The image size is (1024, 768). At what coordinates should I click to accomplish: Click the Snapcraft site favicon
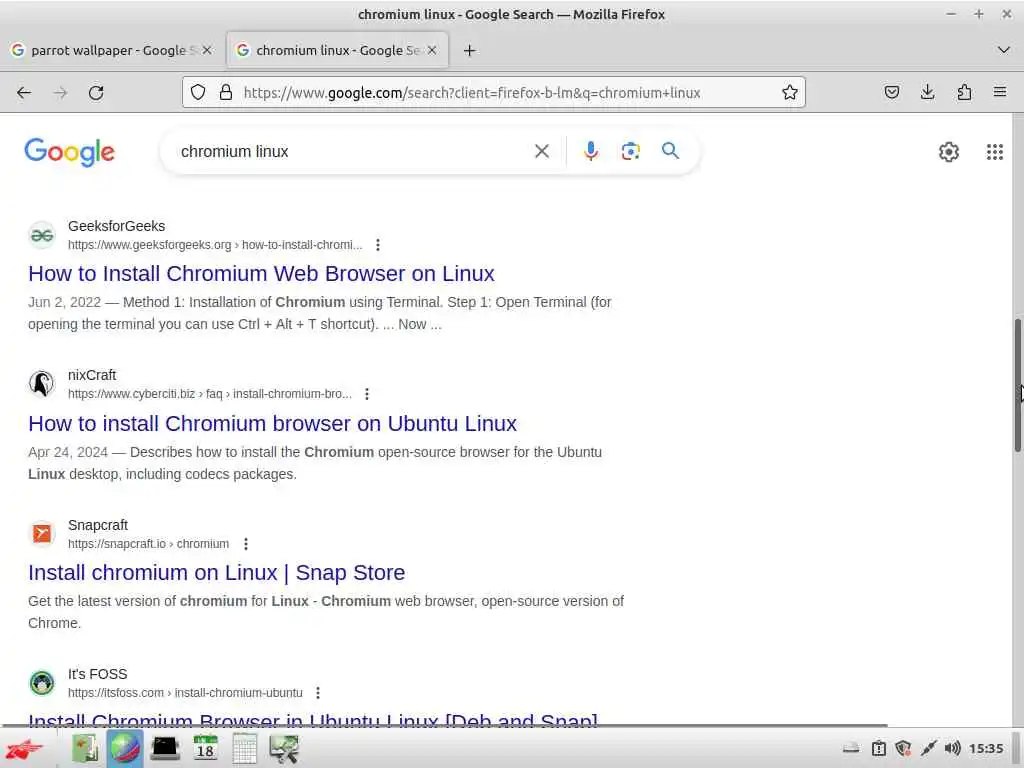tap(42, 534)
